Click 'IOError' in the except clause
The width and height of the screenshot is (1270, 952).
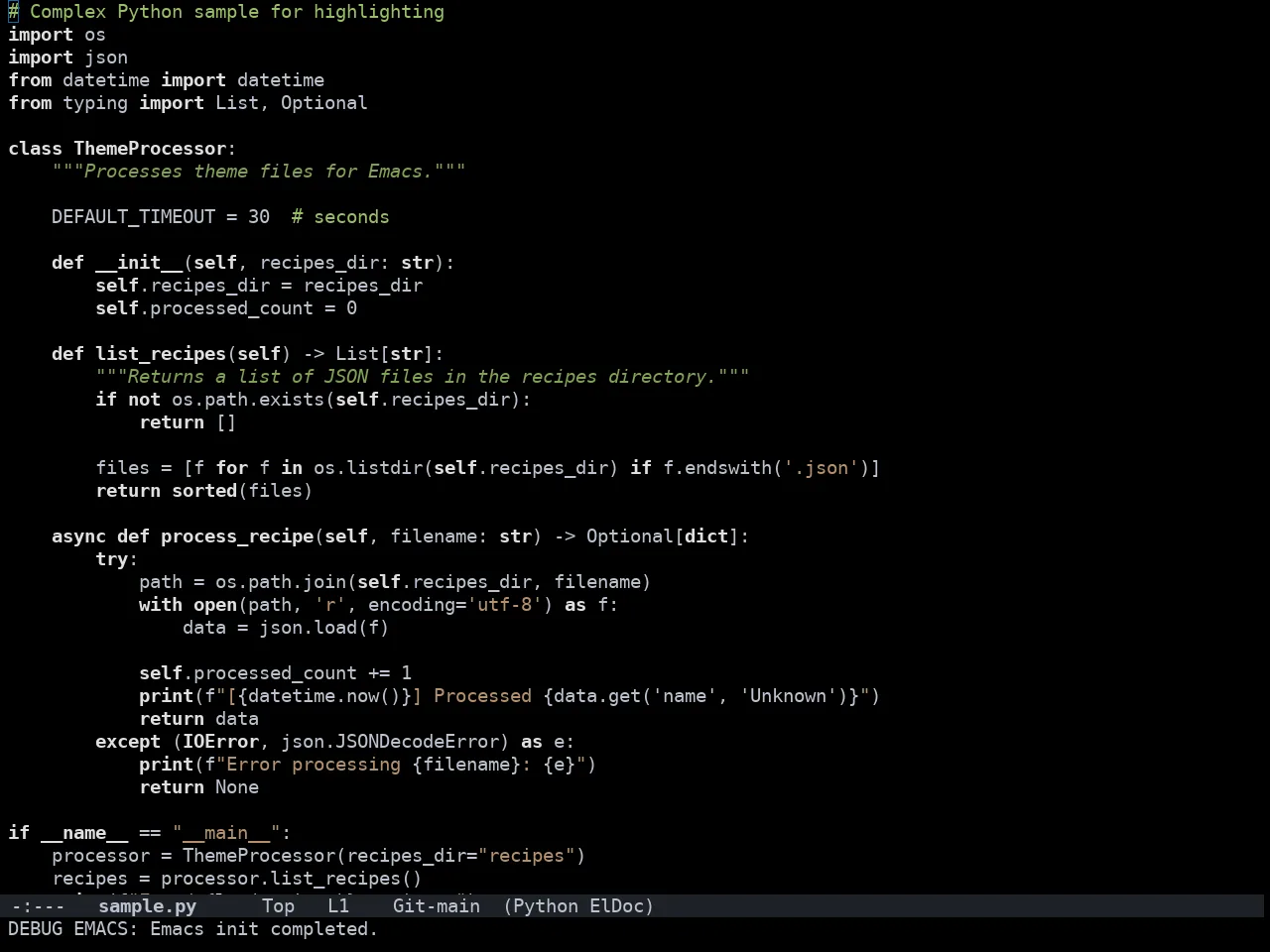pos(220,742)
